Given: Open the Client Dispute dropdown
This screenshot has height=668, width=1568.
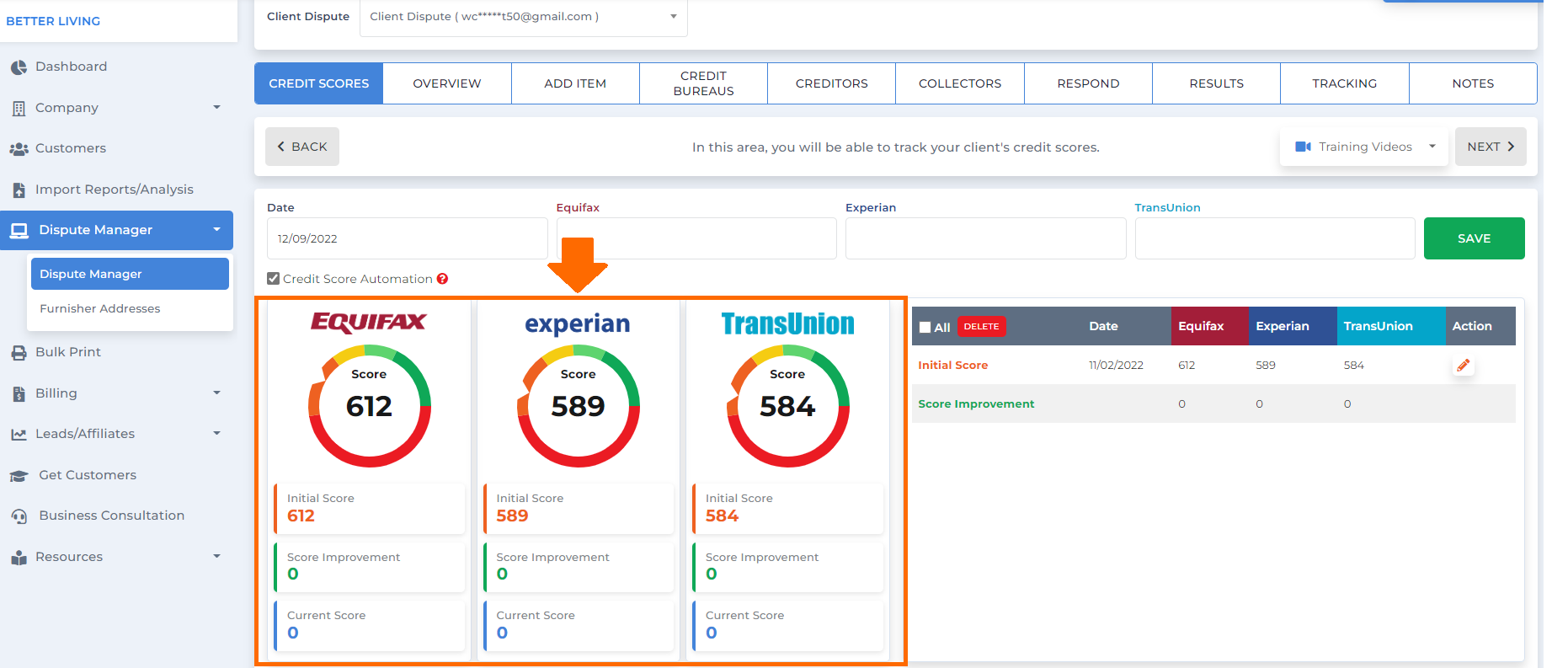Looking at the screenshot, I should (x=523, y=17).
